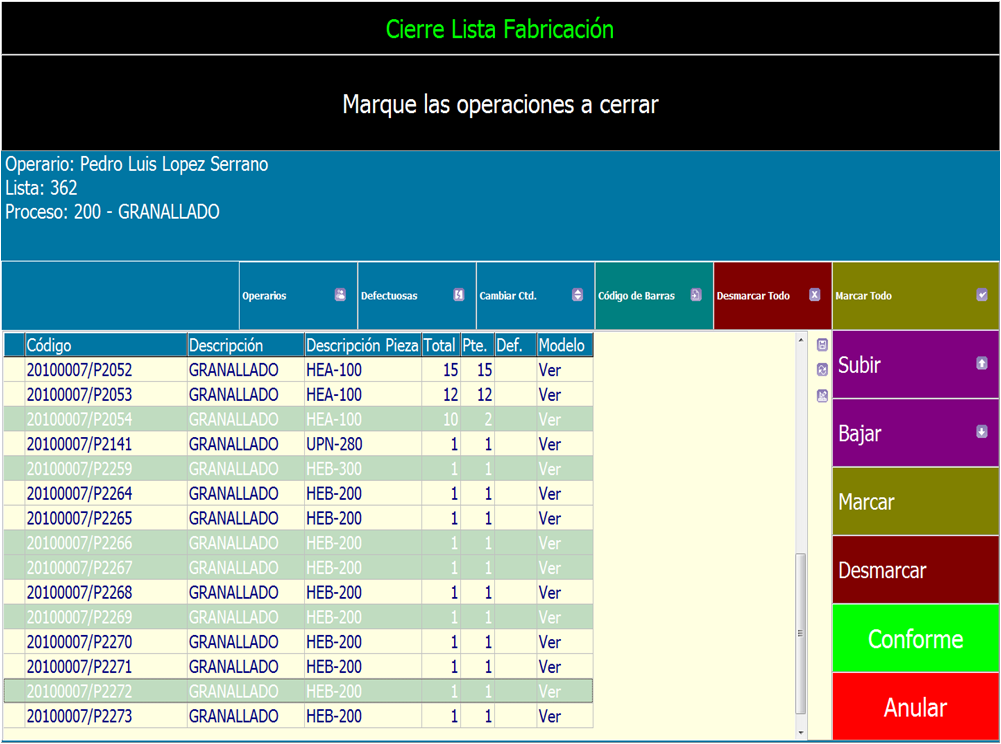1001x744 pixels.
Task: Check all rows with Marcar Todo
Action: 915,296
